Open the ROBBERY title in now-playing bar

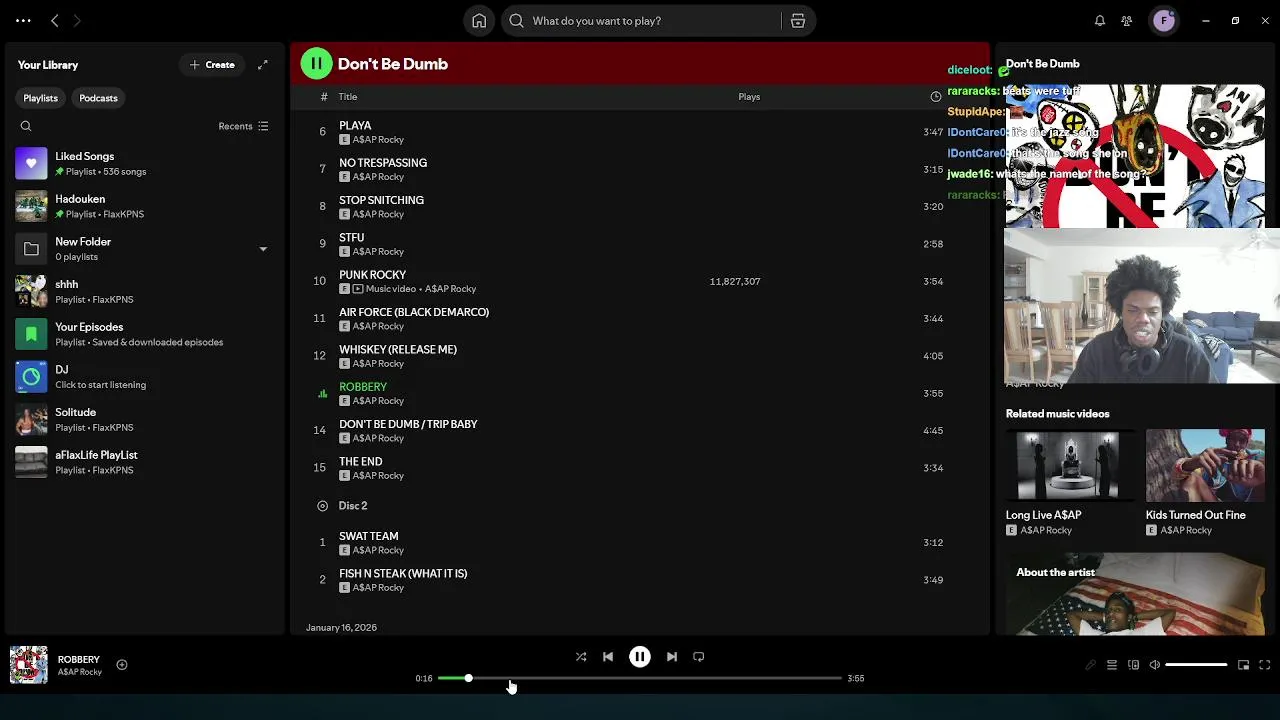click(x=79, y=660)
